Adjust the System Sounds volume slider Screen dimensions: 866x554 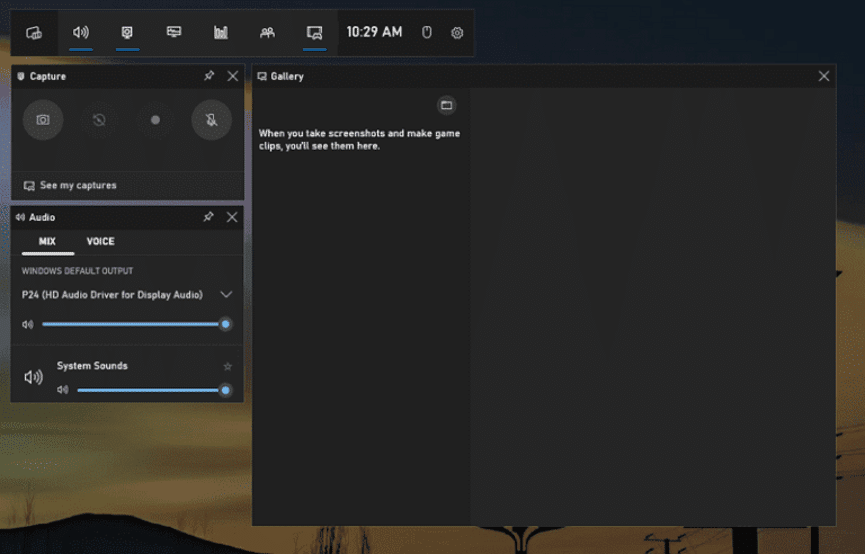(150, 390)
